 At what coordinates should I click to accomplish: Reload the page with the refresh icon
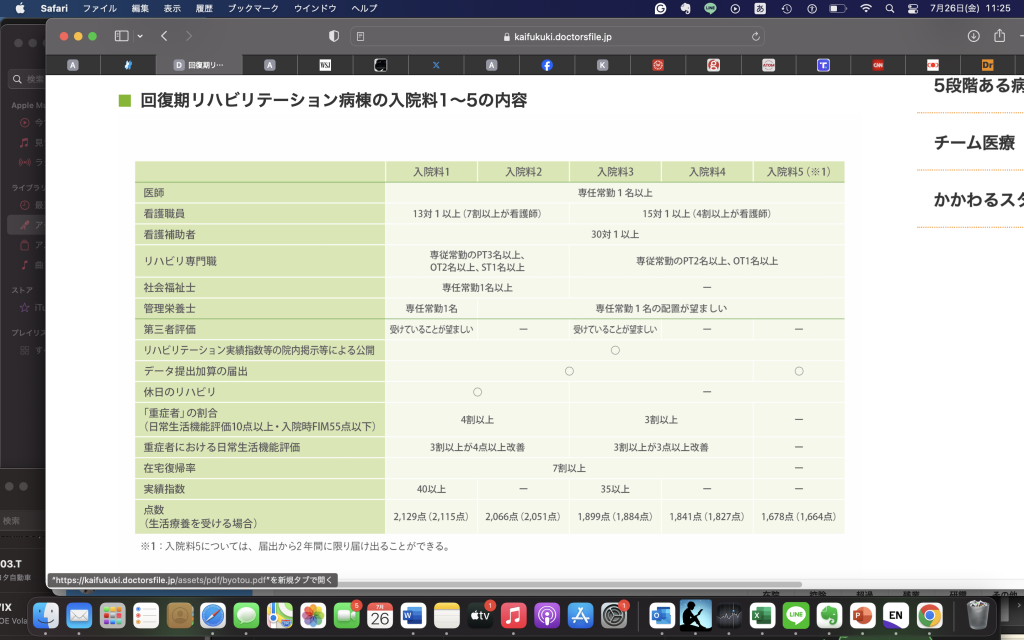(x=756, y=36)
